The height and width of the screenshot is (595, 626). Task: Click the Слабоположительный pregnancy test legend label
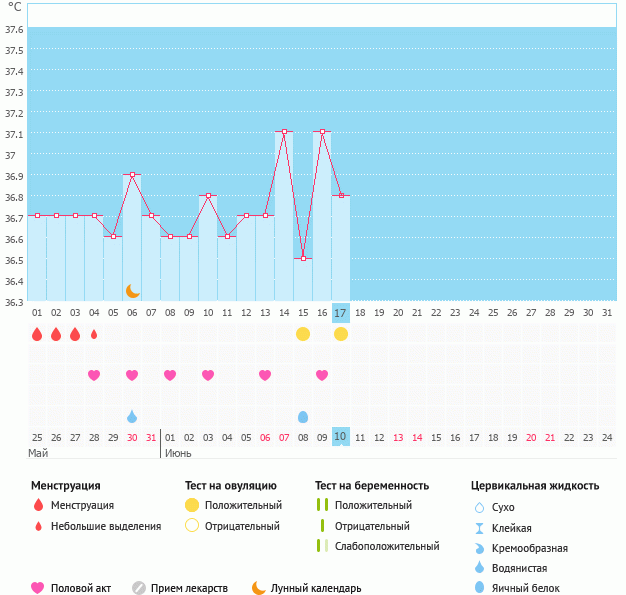pyautogui.click(x=387, y=546)
